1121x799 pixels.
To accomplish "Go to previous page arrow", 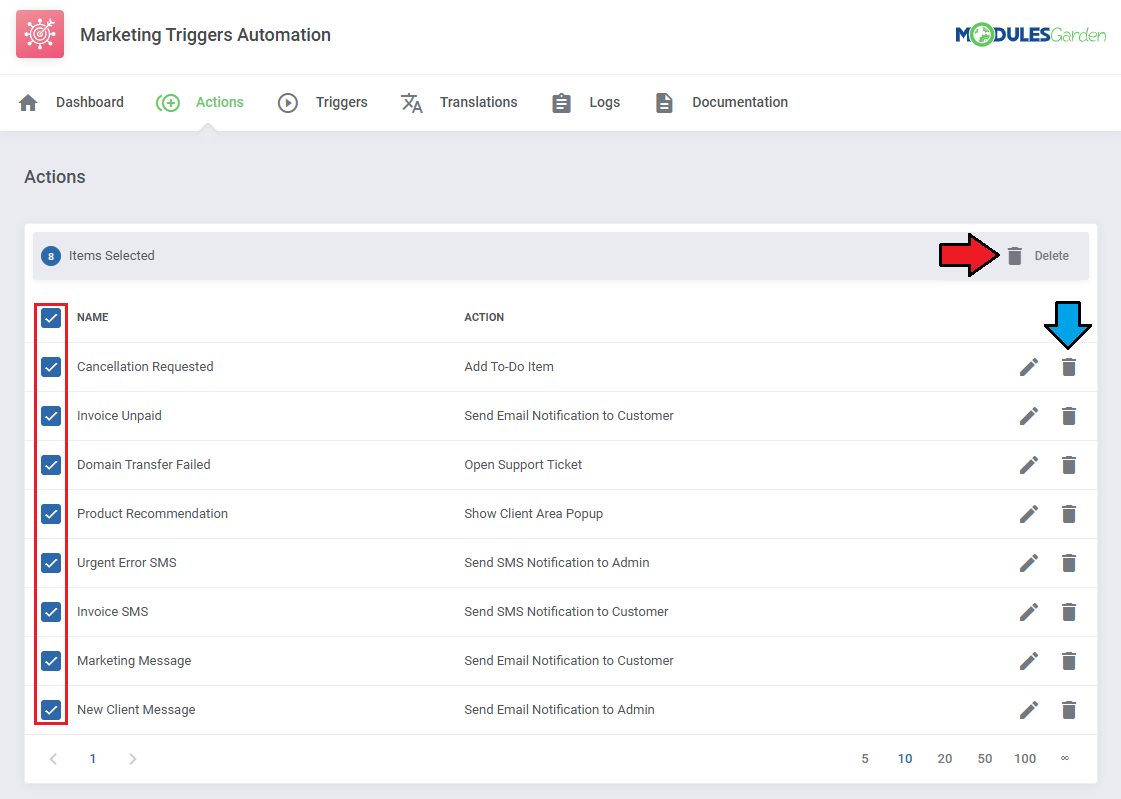I will (x=53, y=759).
